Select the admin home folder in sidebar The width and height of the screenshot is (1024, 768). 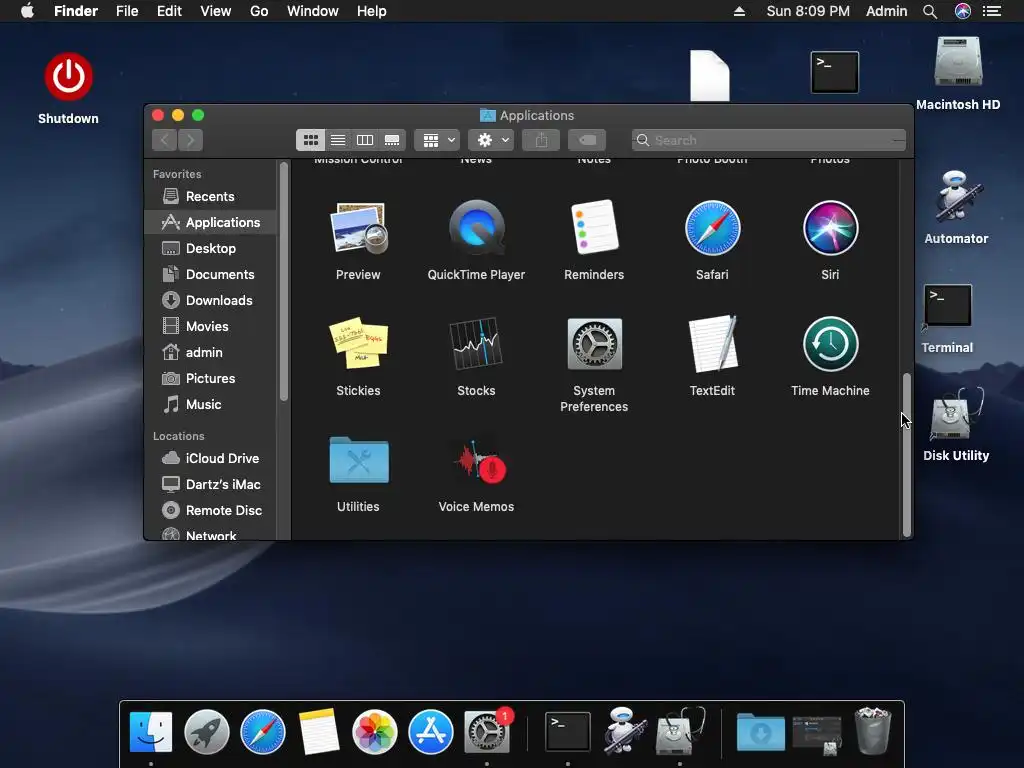pos(210,353)
